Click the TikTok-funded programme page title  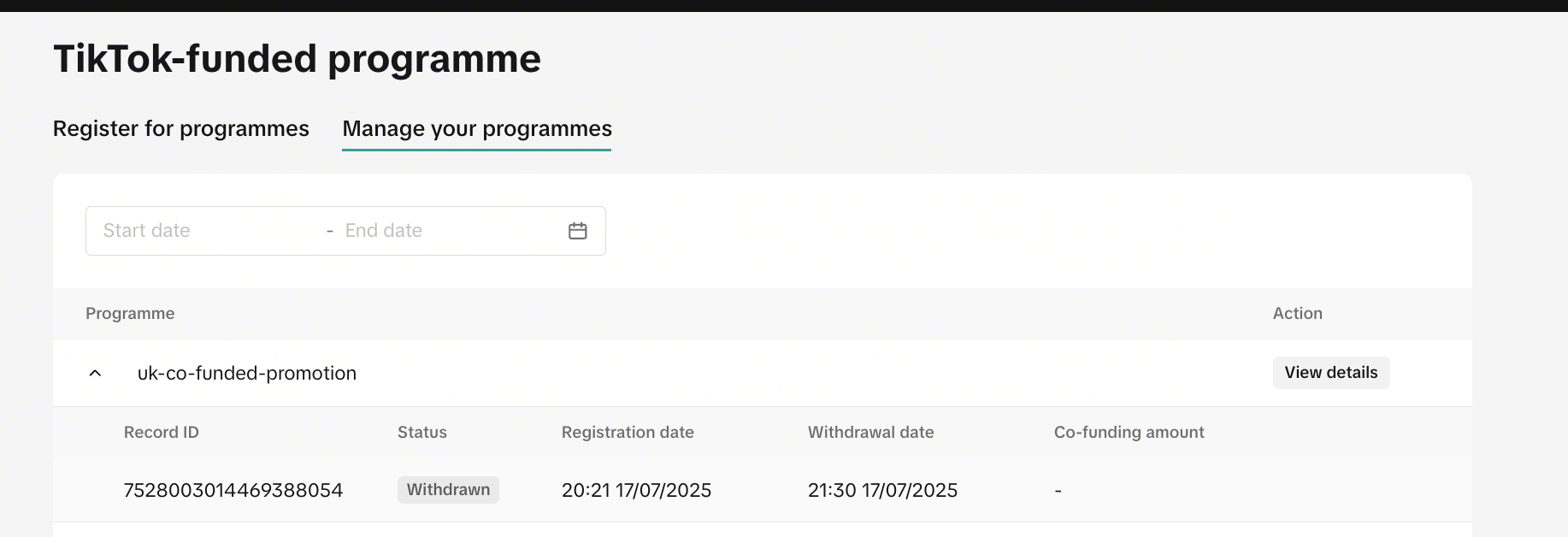[297, 59]
